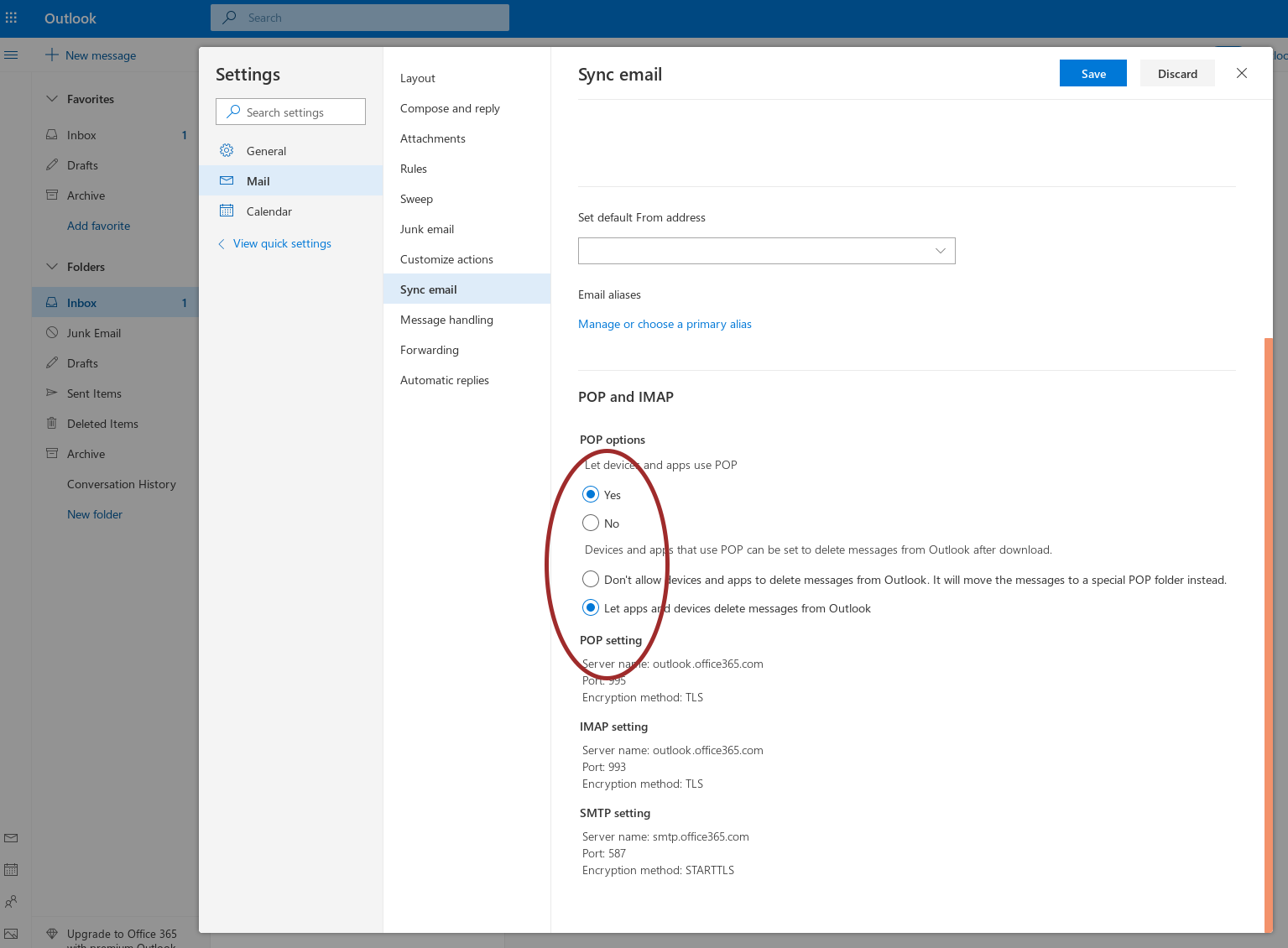Screen dimensions: 1288x948
Task: Click the Inbox tray icon under Favorites
Action: [52, 134]
